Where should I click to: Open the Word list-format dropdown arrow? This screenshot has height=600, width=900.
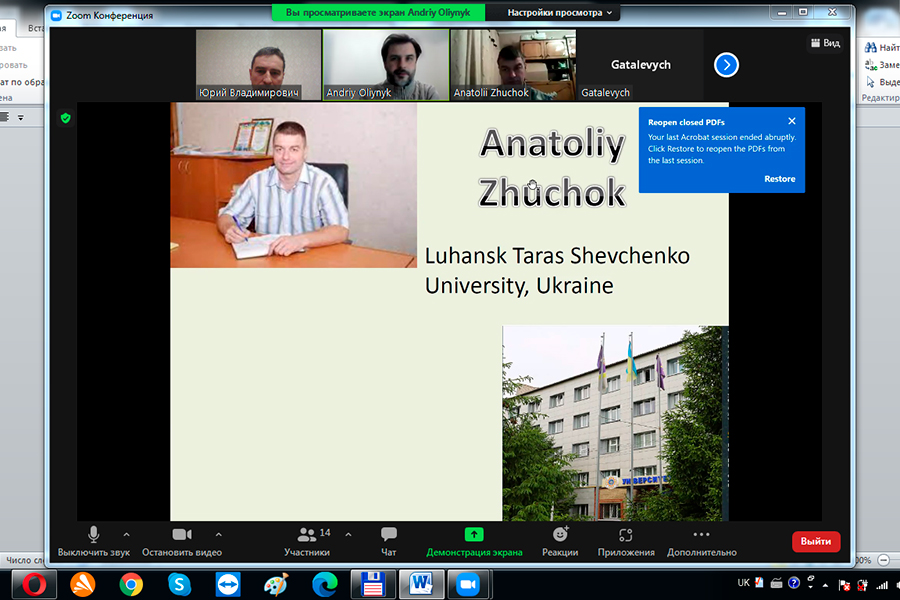pyautogui.click(x=21, y=118)
